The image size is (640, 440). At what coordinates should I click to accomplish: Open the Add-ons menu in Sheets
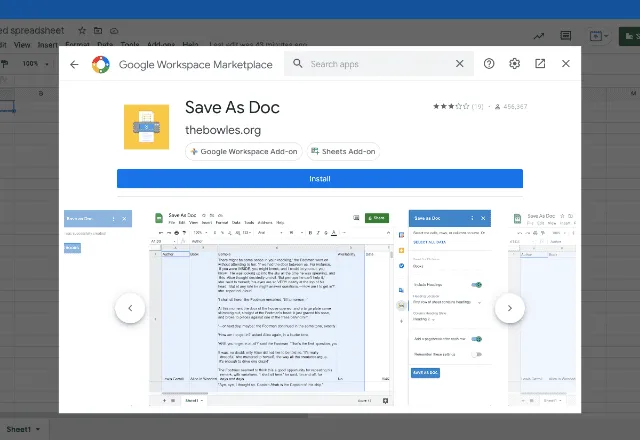tap(161, 44)
